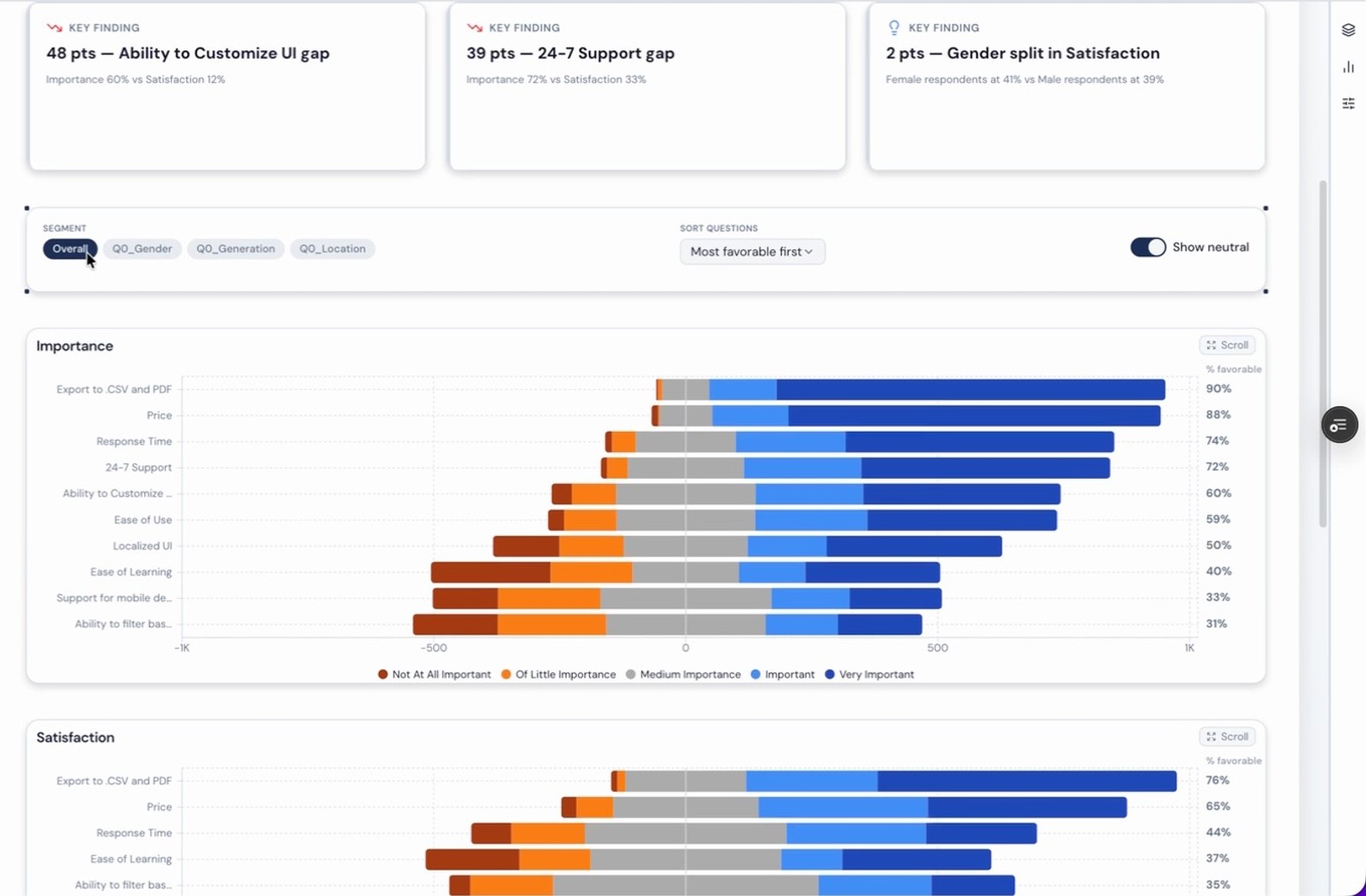The height and width of the screenshot is (896, 1366).
Task: Open the bar chart icon in right sidebar
Action: tap(1348, 67)
